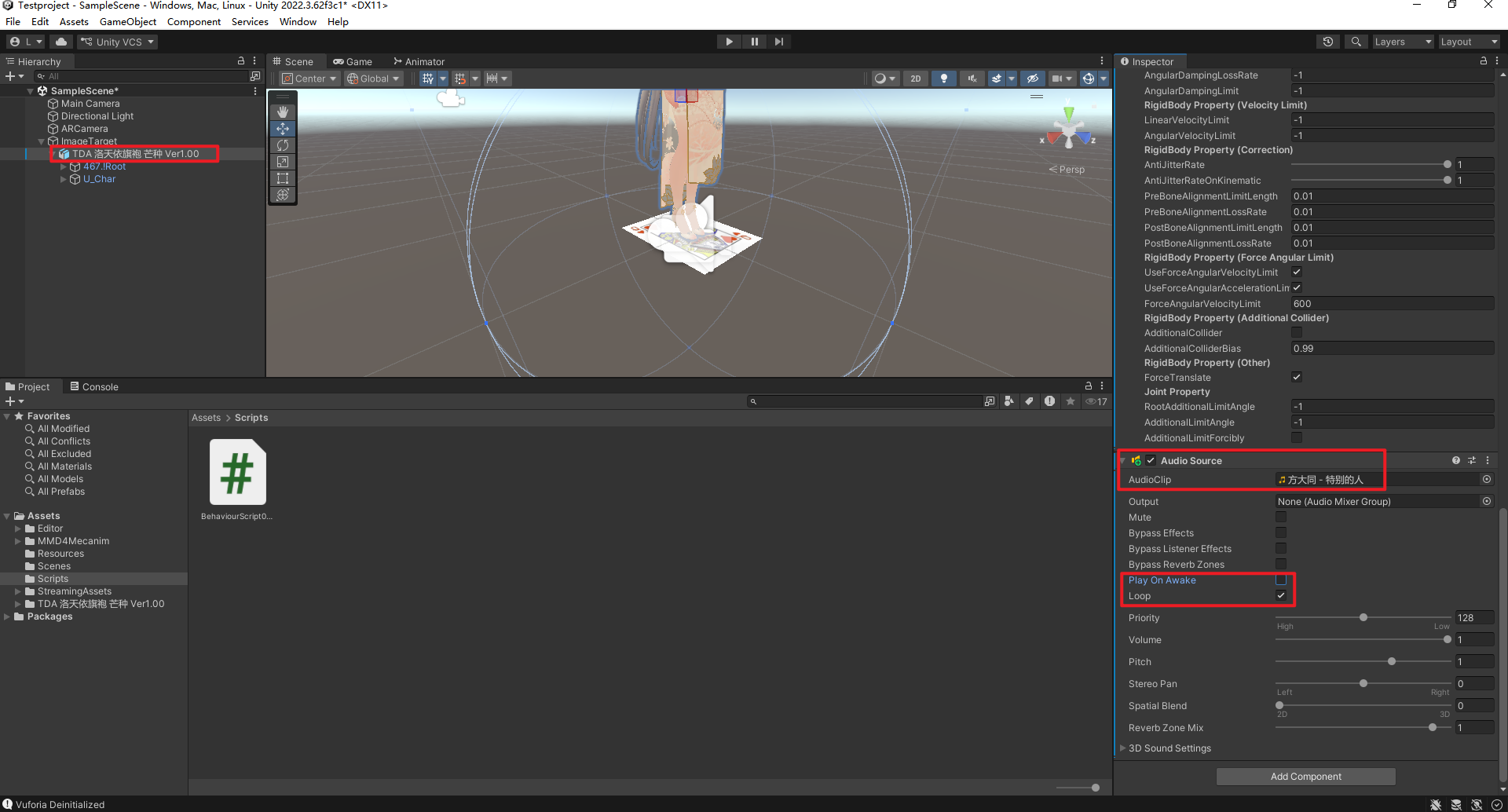Switch Scene view to 2D mode
The width and height of the screenshot is (1508, 812).
pos(916,79)
